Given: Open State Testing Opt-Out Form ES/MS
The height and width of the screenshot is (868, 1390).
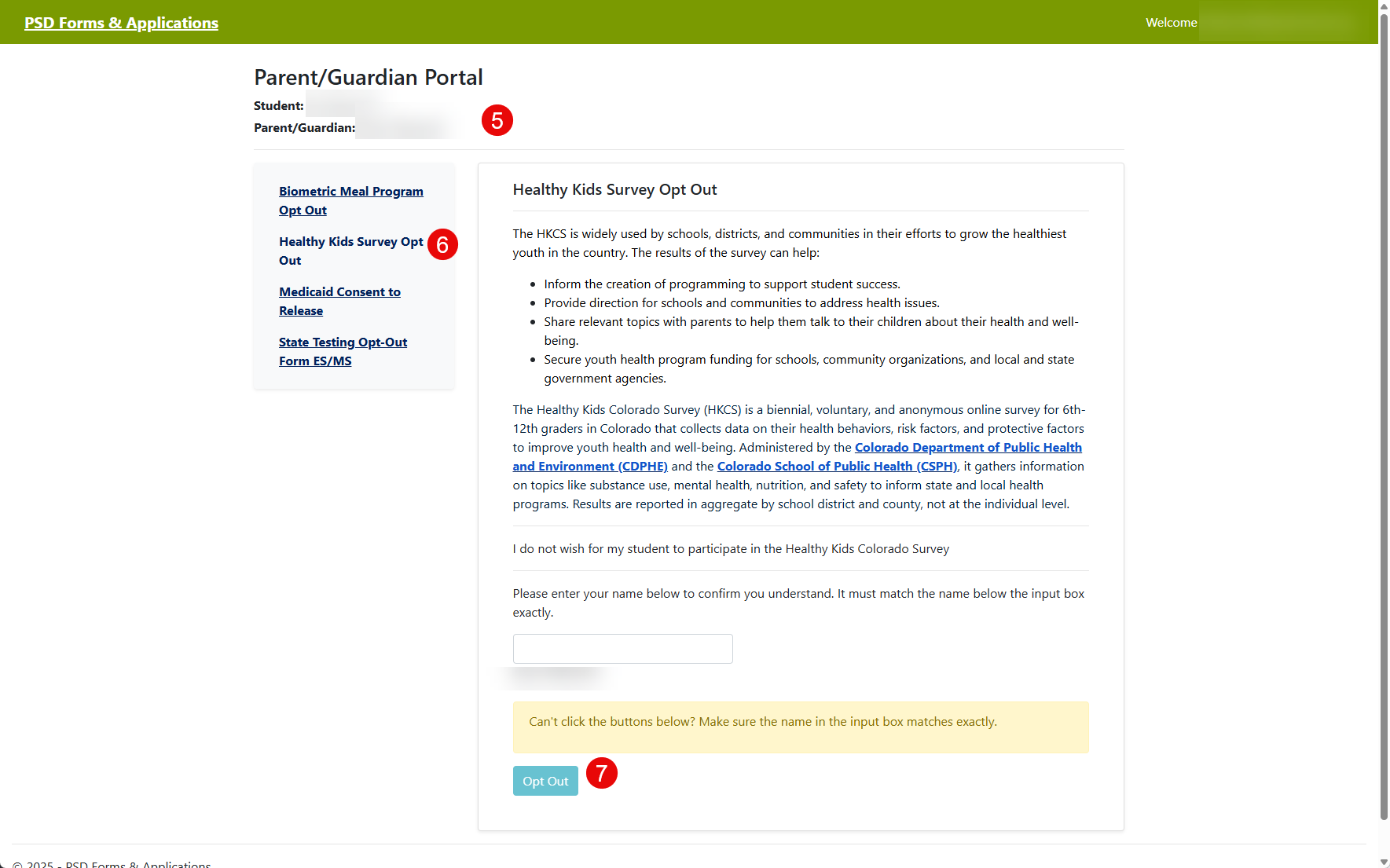Looking at the screenshot, I should tap(343, 351).
